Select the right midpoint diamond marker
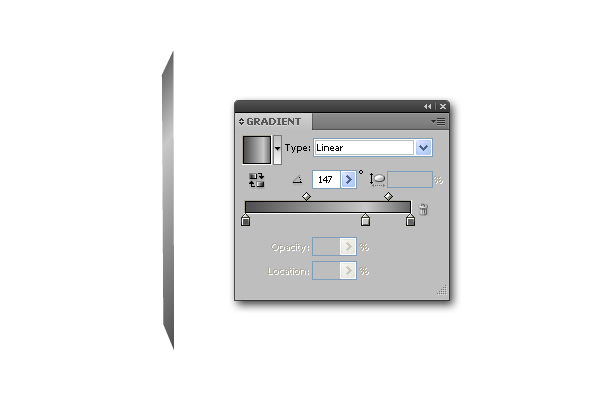This screenshot has width=600, height=400. tap(388, 196)
